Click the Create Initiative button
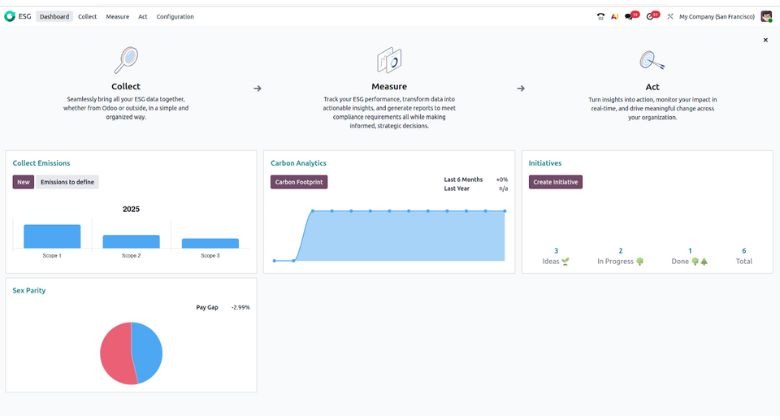The image size is (780, 420). (555, 182)
